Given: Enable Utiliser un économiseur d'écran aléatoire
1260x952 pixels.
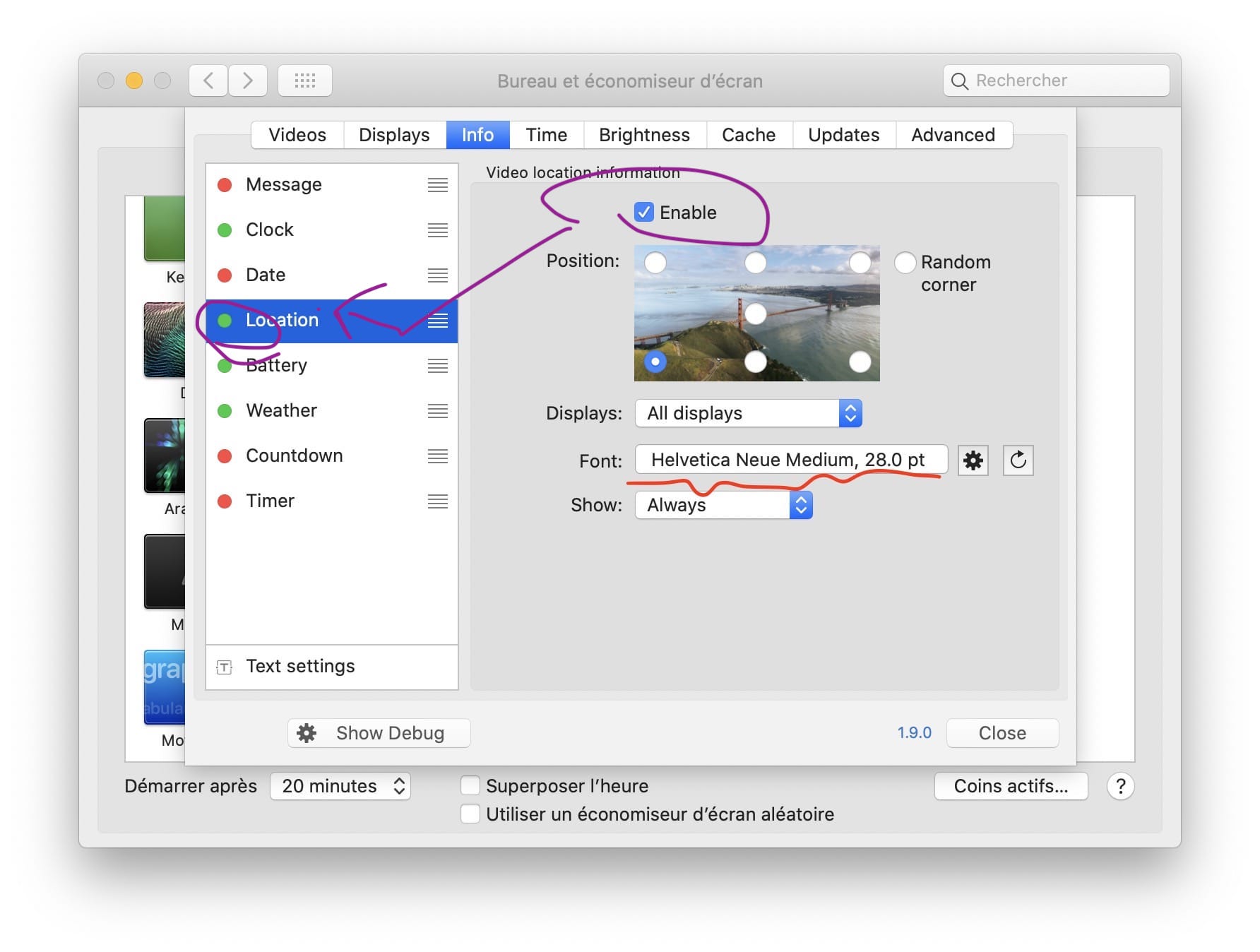Looking at the screenshot, I should (x=470, y=814).
